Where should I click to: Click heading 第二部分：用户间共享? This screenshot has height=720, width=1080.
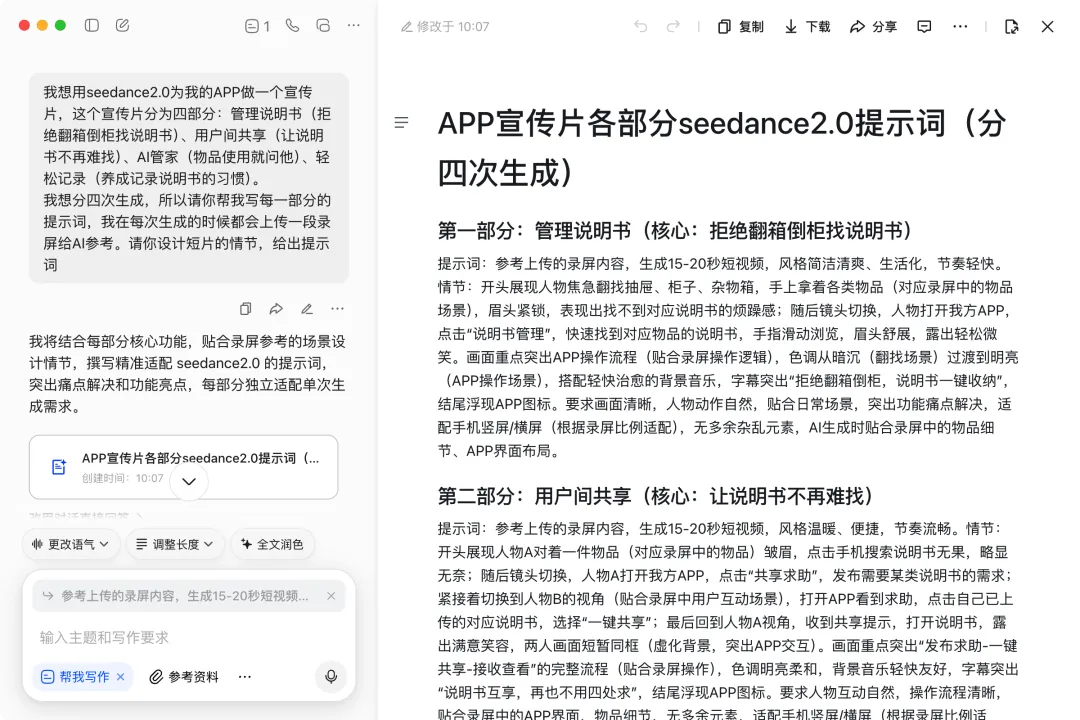pyautogui.click(x=655, y=496)
